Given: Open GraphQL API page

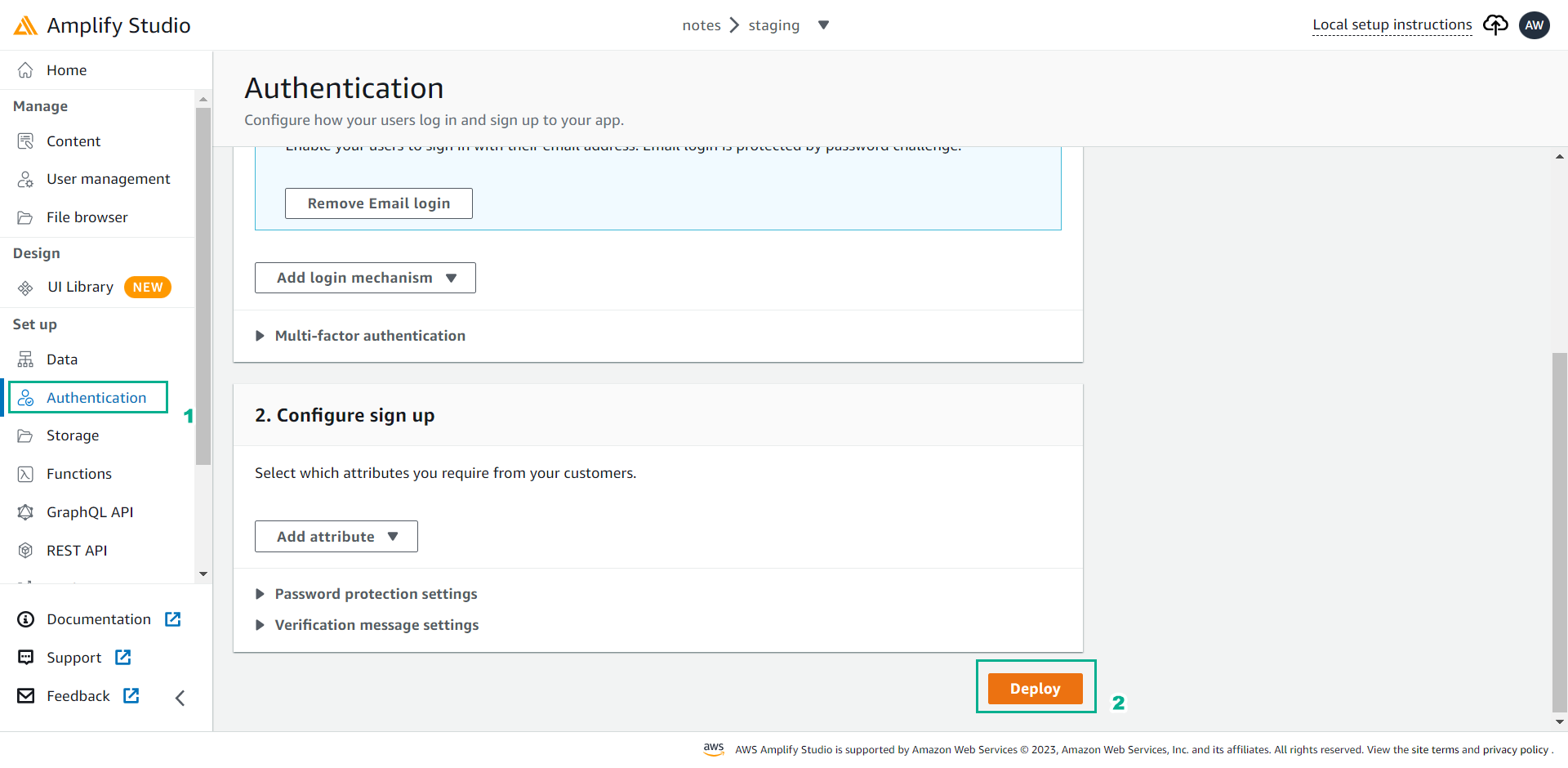Looking at the screenshot, I should tap(90, 512).
